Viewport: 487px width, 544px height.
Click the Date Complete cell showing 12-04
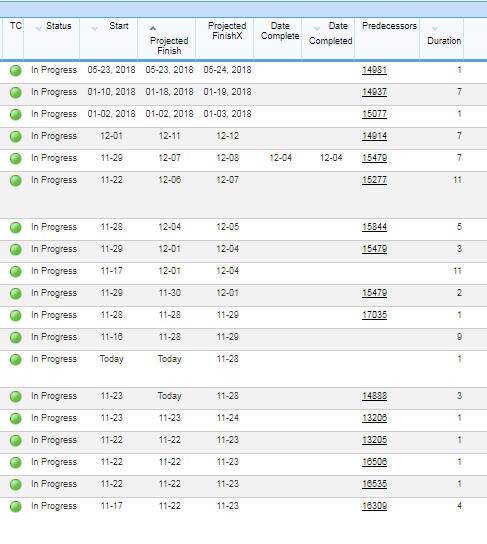[x=280, y=158]
